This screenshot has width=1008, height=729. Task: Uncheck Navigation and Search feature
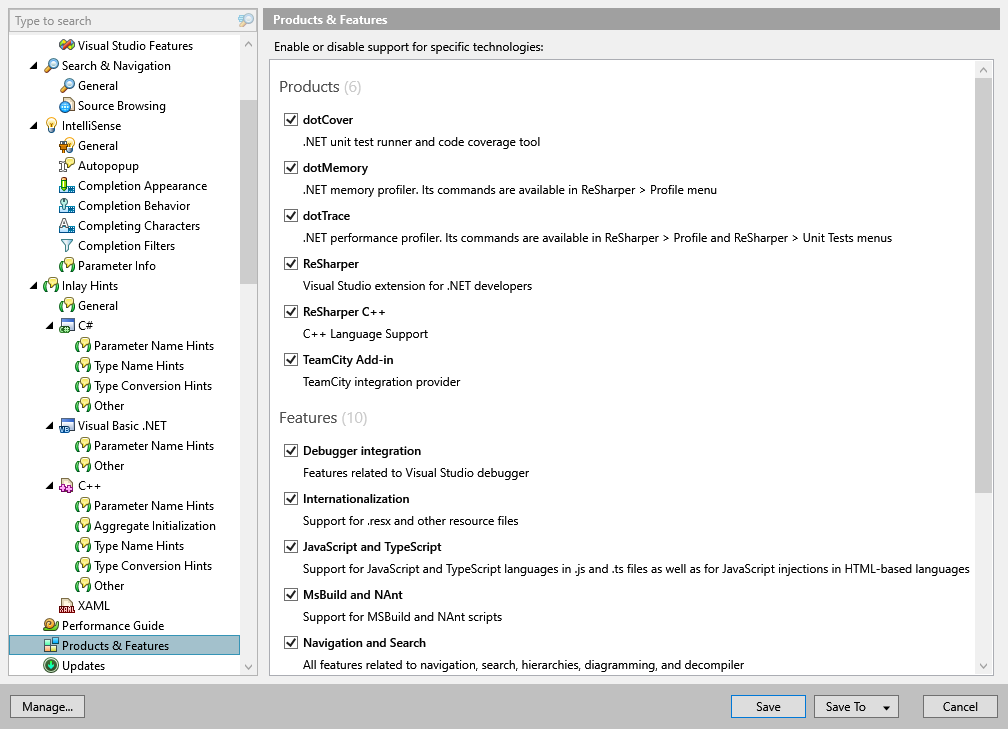point(291,643)
